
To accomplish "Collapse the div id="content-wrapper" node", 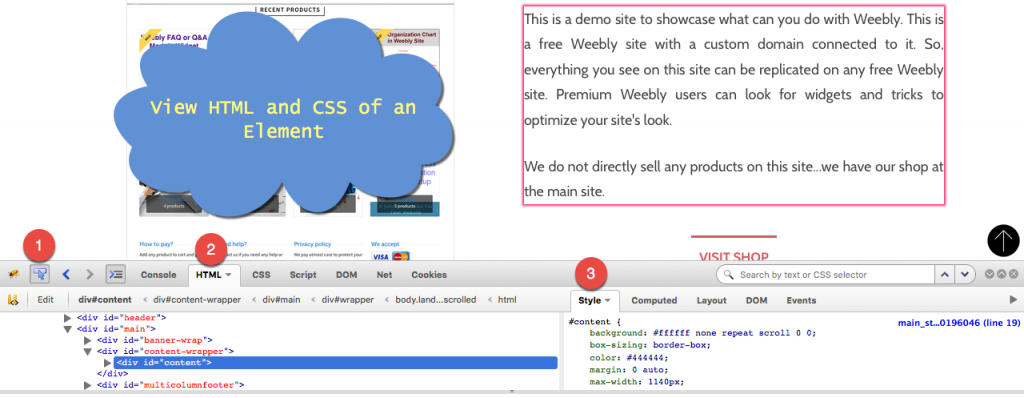I will coord(88,352).
